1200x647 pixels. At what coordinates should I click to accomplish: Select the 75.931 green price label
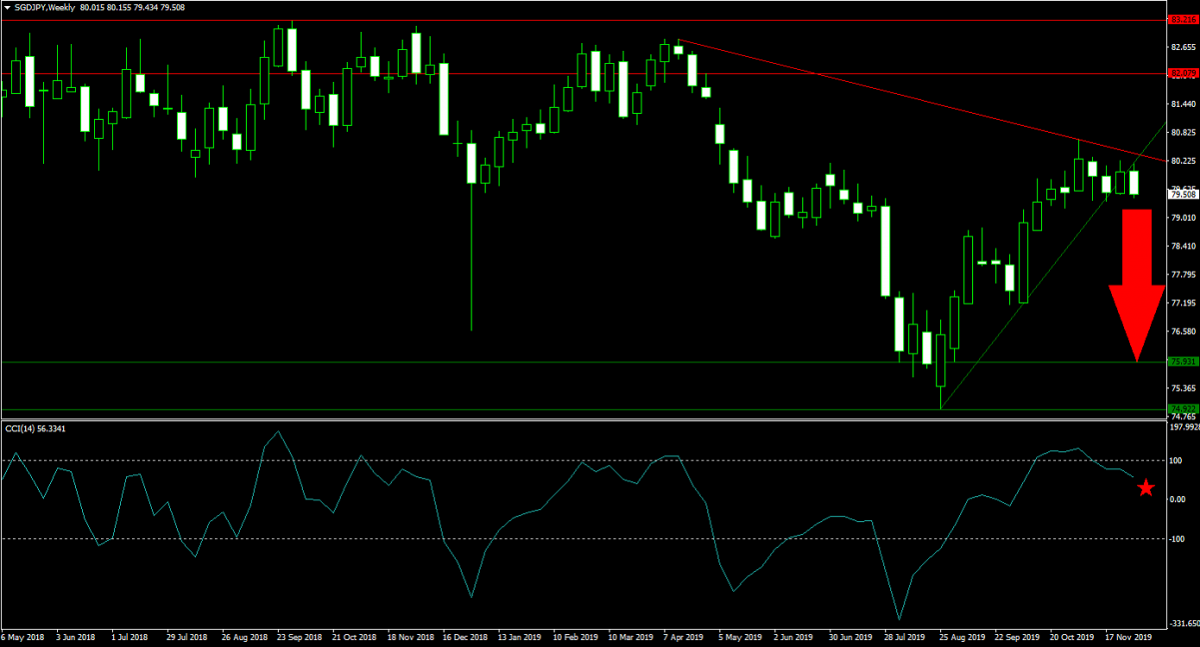(x=1182, y=361)
